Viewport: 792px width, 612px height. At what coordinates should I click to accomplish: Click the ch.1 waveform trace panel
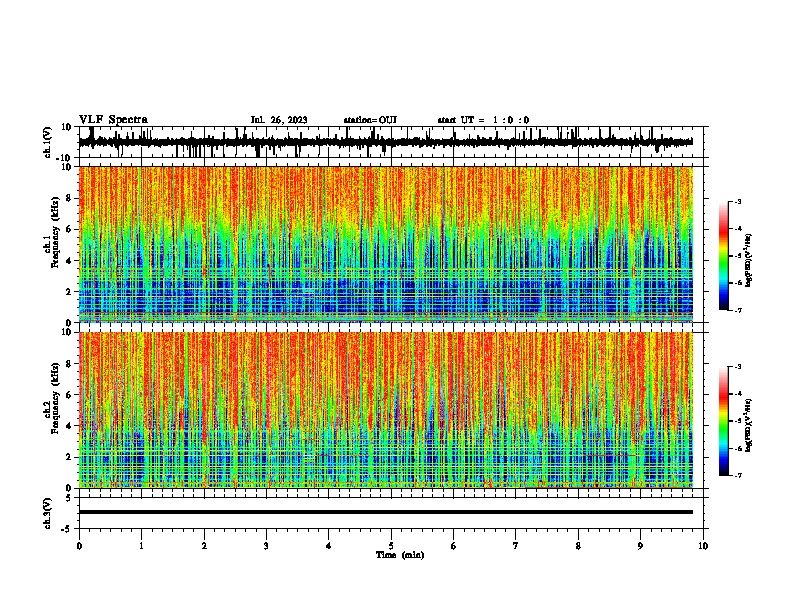pos(390,142)
